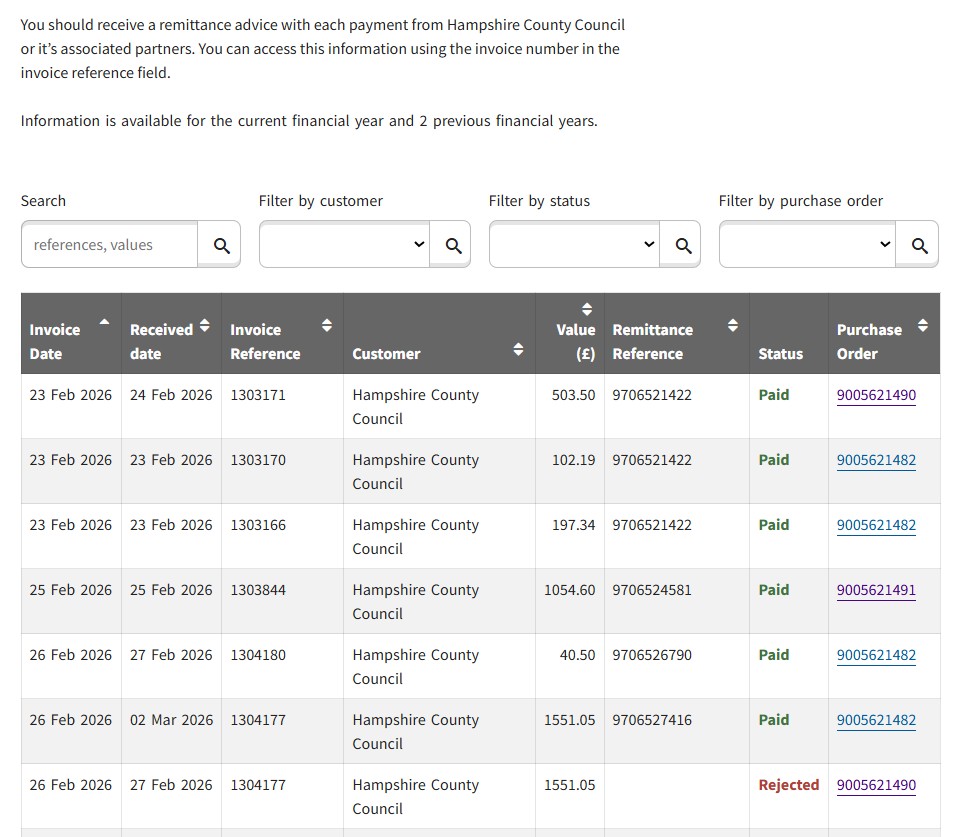The width and height of the screenshot is (962, 837).
Task: Sort by Invoice Date column arrow
Action: [x=105, y=322]
